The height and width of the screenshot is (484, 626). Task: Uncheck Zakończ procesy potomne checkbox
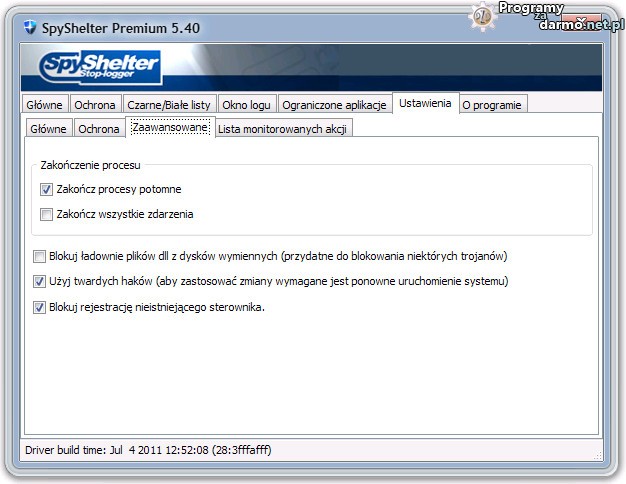46,189
